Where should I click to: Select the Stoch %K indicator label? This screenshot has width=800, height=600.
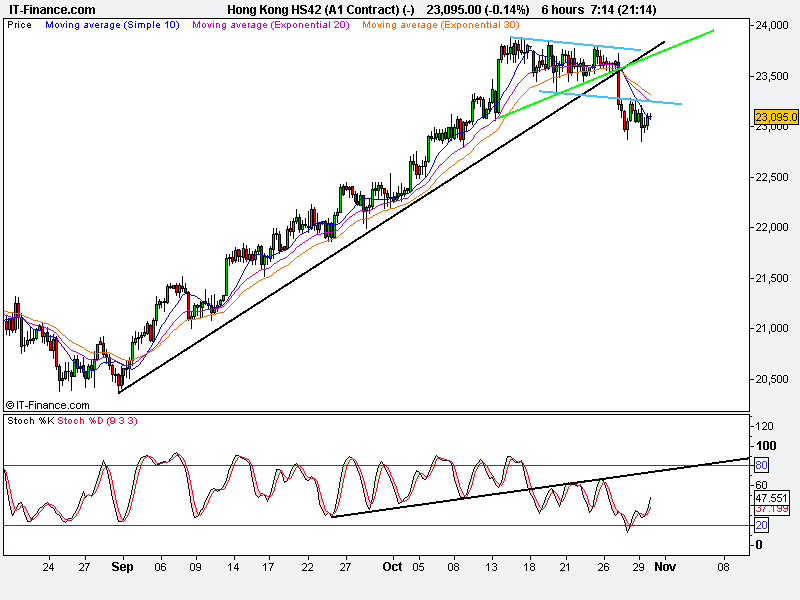coord(31,421)
